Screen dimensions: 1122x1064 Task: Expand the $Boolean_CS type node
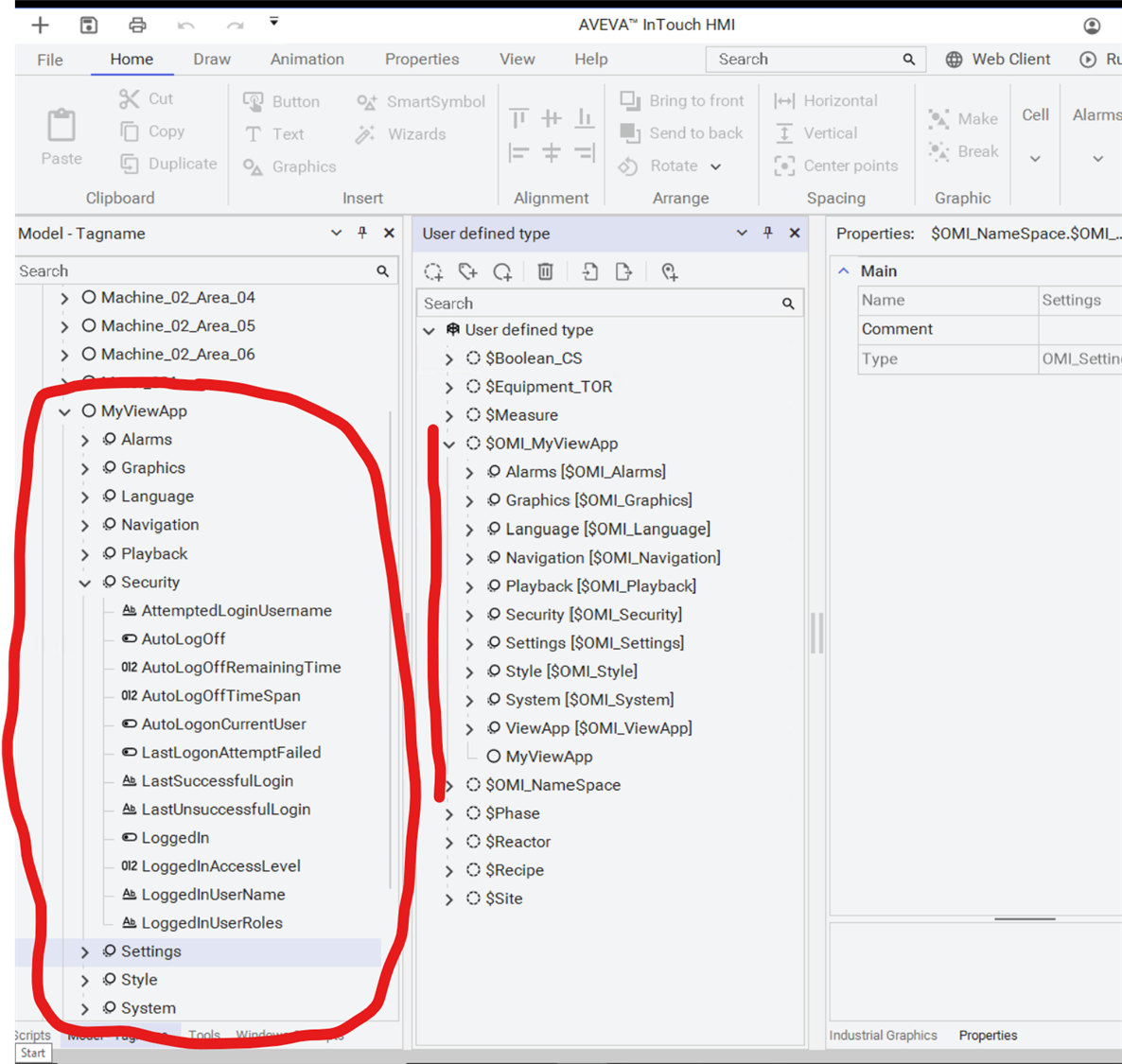tap(448, 359)
